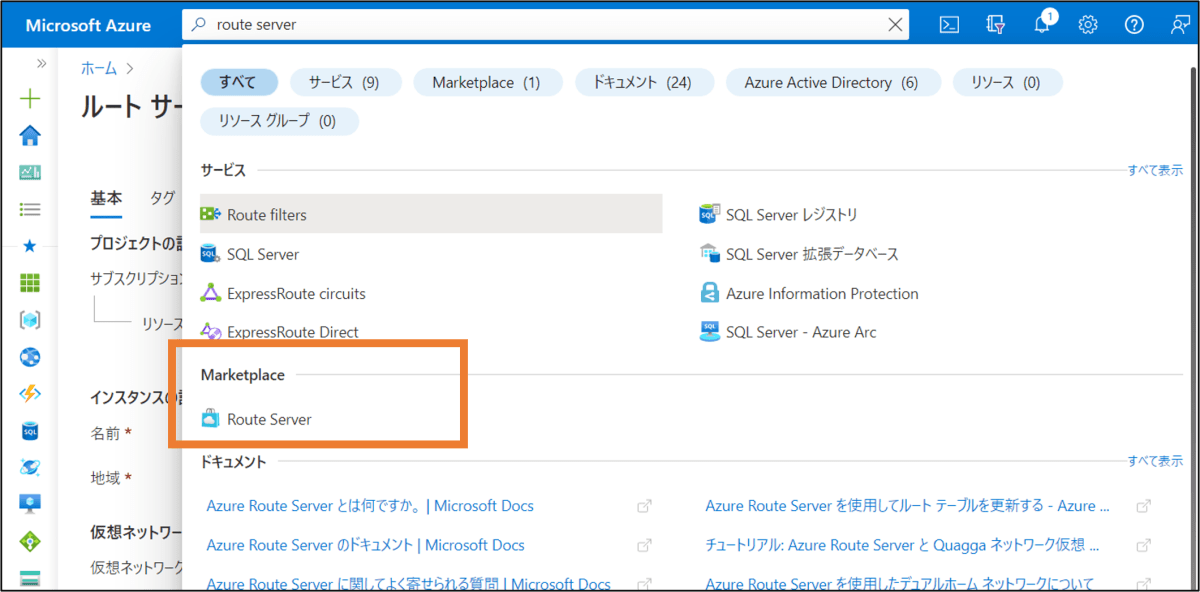This screenshot has width=1200, height=592.
Task: Select the サービス (9) filter pill
Action: pos(345,82)
